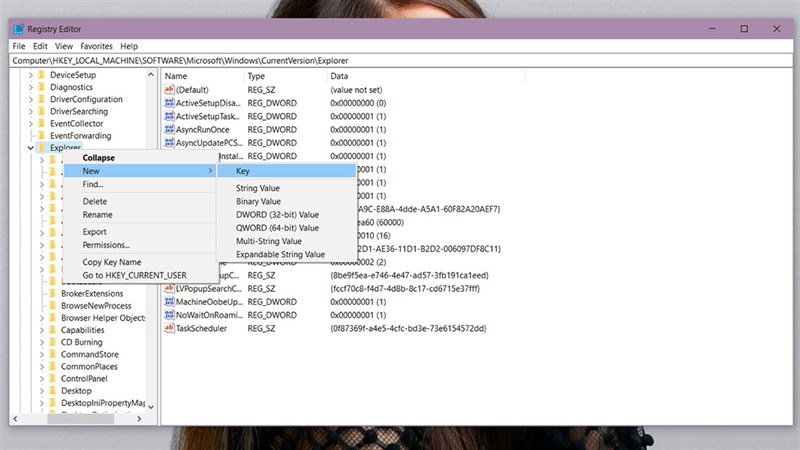The height and width of the screenshot is (450, 800).
Task: Click the BrowseNewProcess folder icon
Action: click(53, 306)
